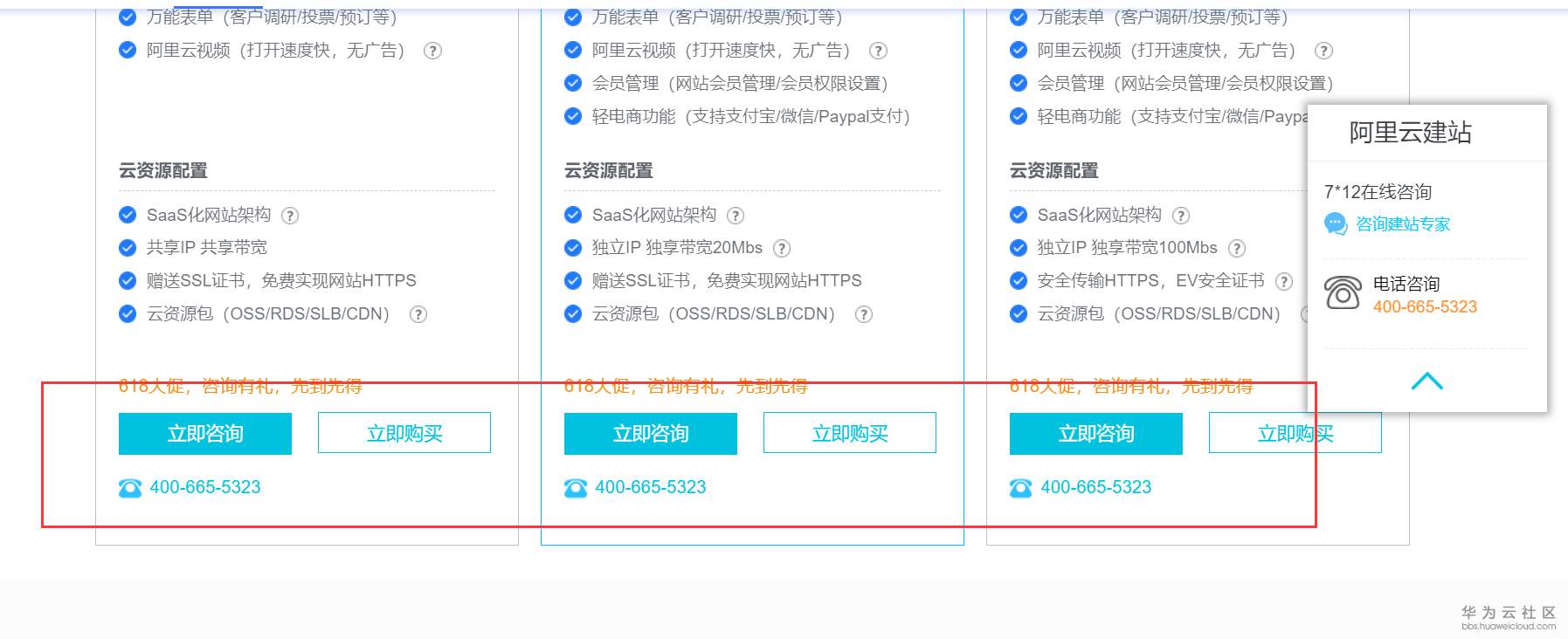Click 阿里云视频 feature text in 20Mbs plan
The height and width of the screenshot is (639, 1568).
pos(722,51)
